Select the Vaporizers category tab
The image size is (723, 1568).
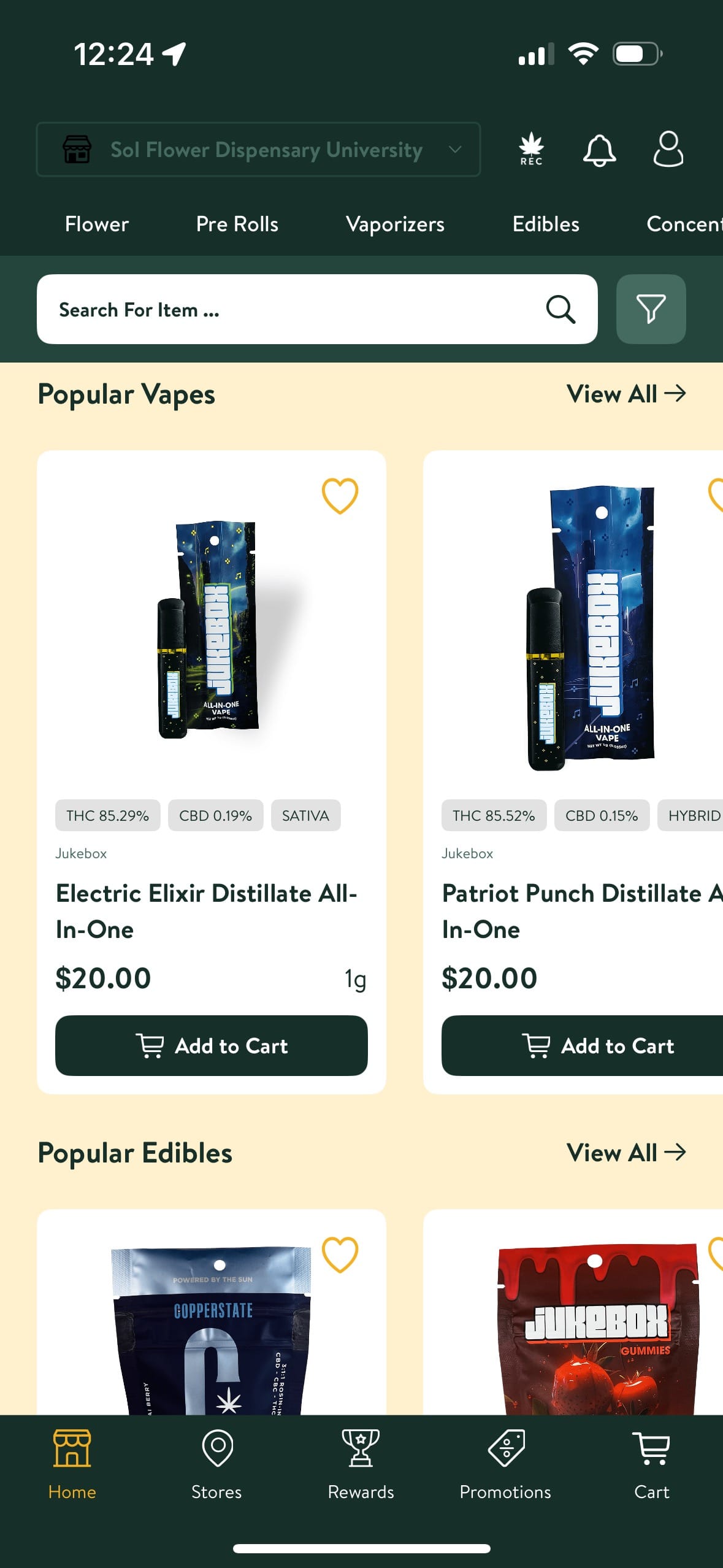click(395, 225)
